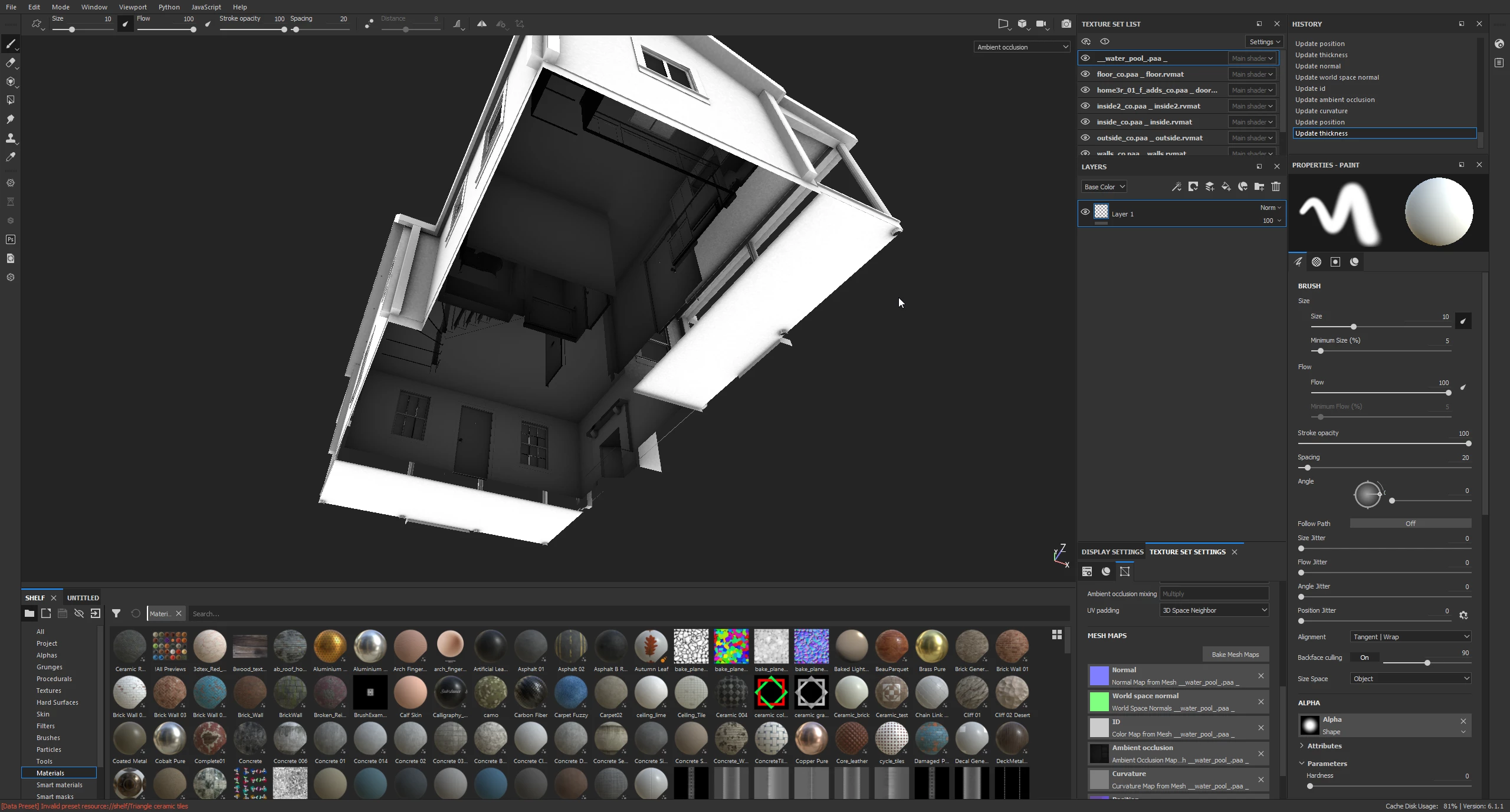
Task: Toggle Backface culling On button
Action: 1364,658
